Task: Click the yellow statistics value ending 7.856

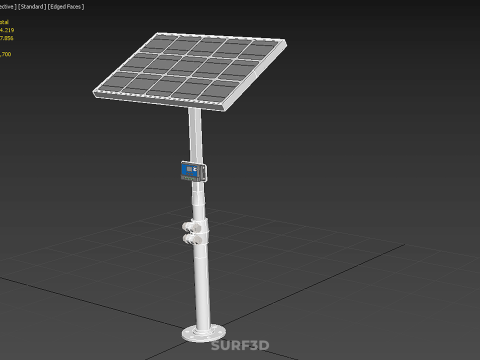Action: click(x=7, y=38)
